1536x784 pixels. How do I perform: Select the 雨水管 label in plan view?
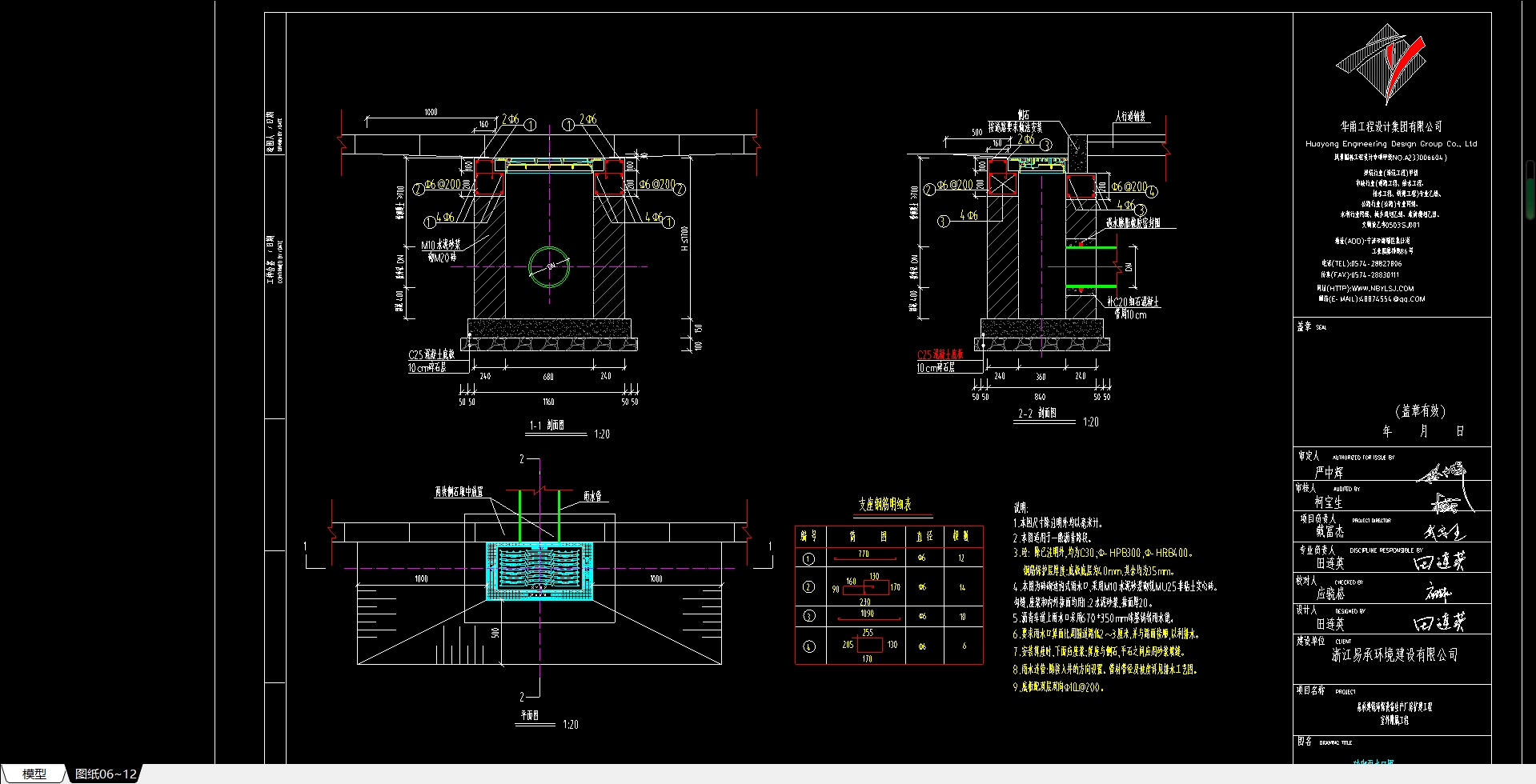click(592, 496)
